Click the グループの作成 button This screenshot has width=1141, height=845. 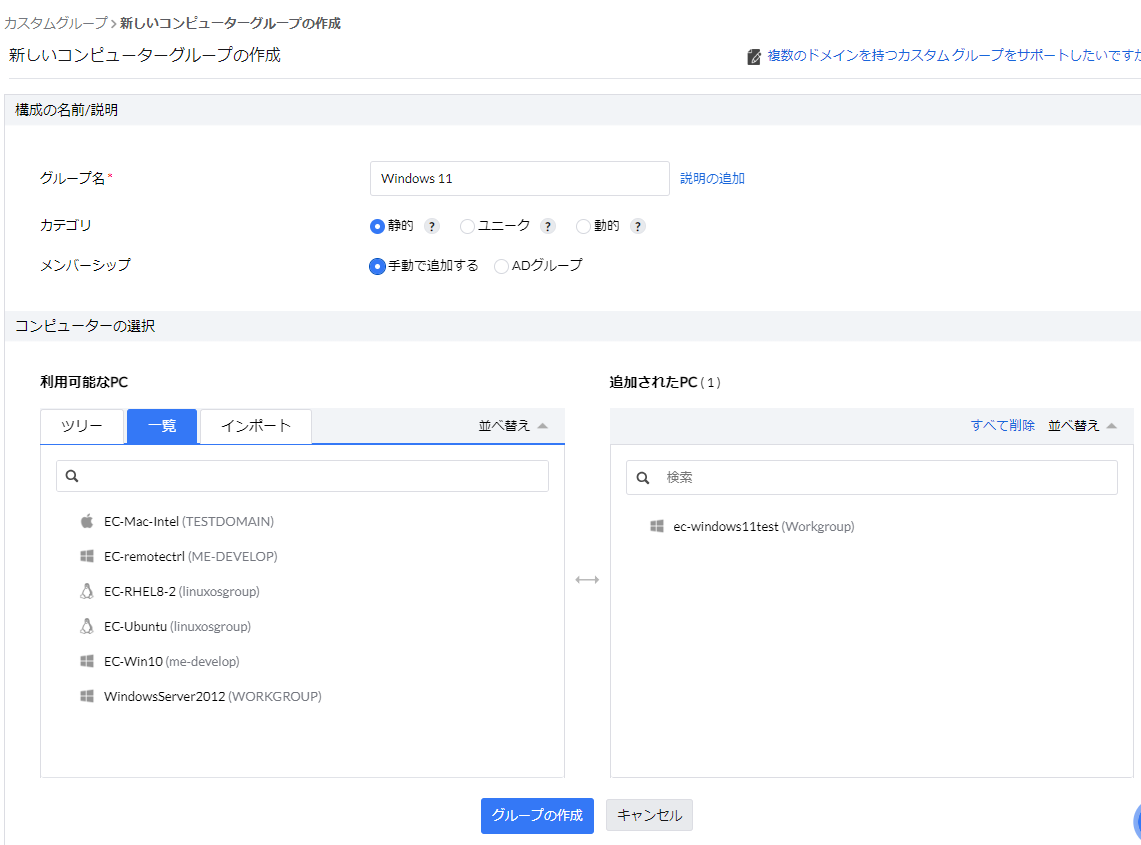pos(537,815)
